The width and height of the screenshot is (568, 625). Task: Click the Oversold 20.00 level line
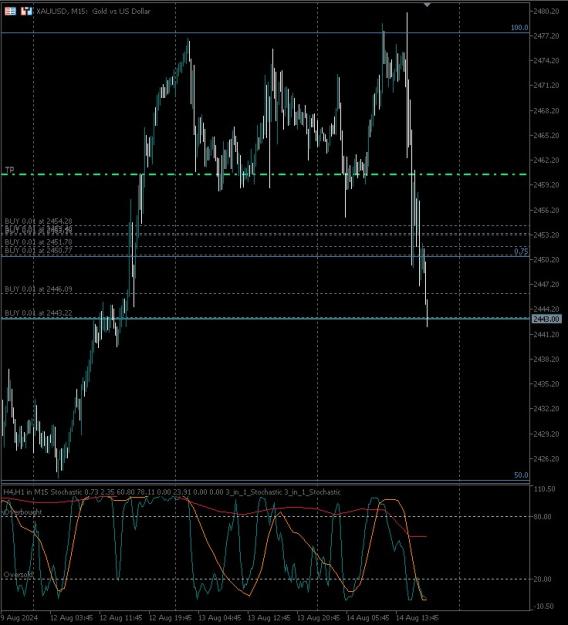(x=264, y=579)
